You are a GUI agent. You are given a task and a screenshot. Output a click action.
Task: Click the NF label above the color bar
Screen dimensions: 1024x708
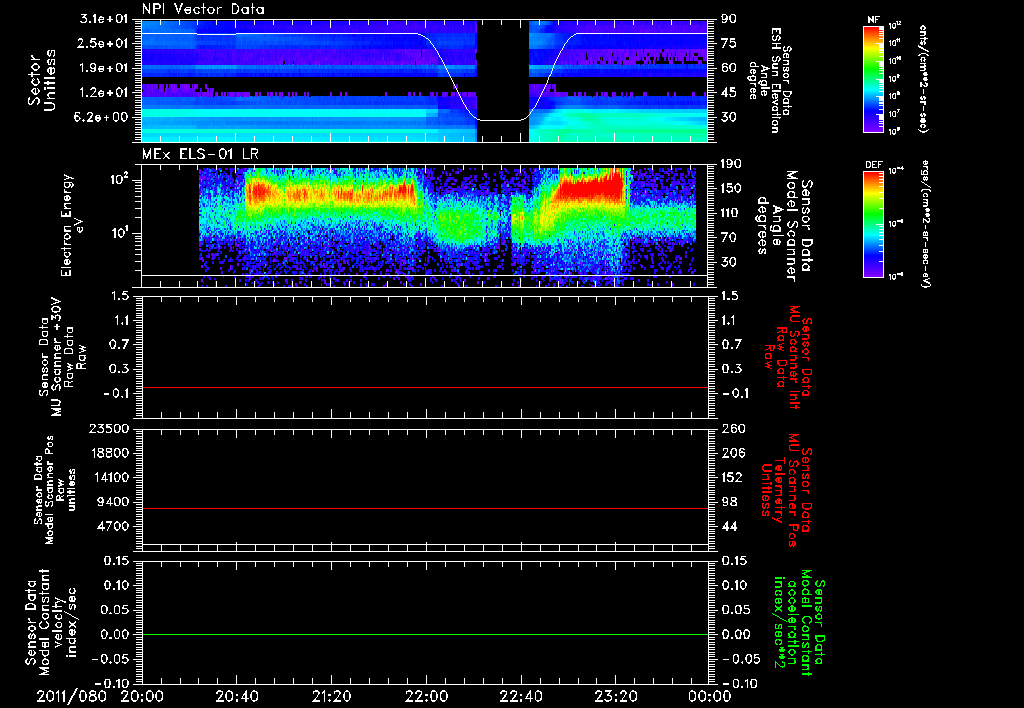tap(873, 20)
